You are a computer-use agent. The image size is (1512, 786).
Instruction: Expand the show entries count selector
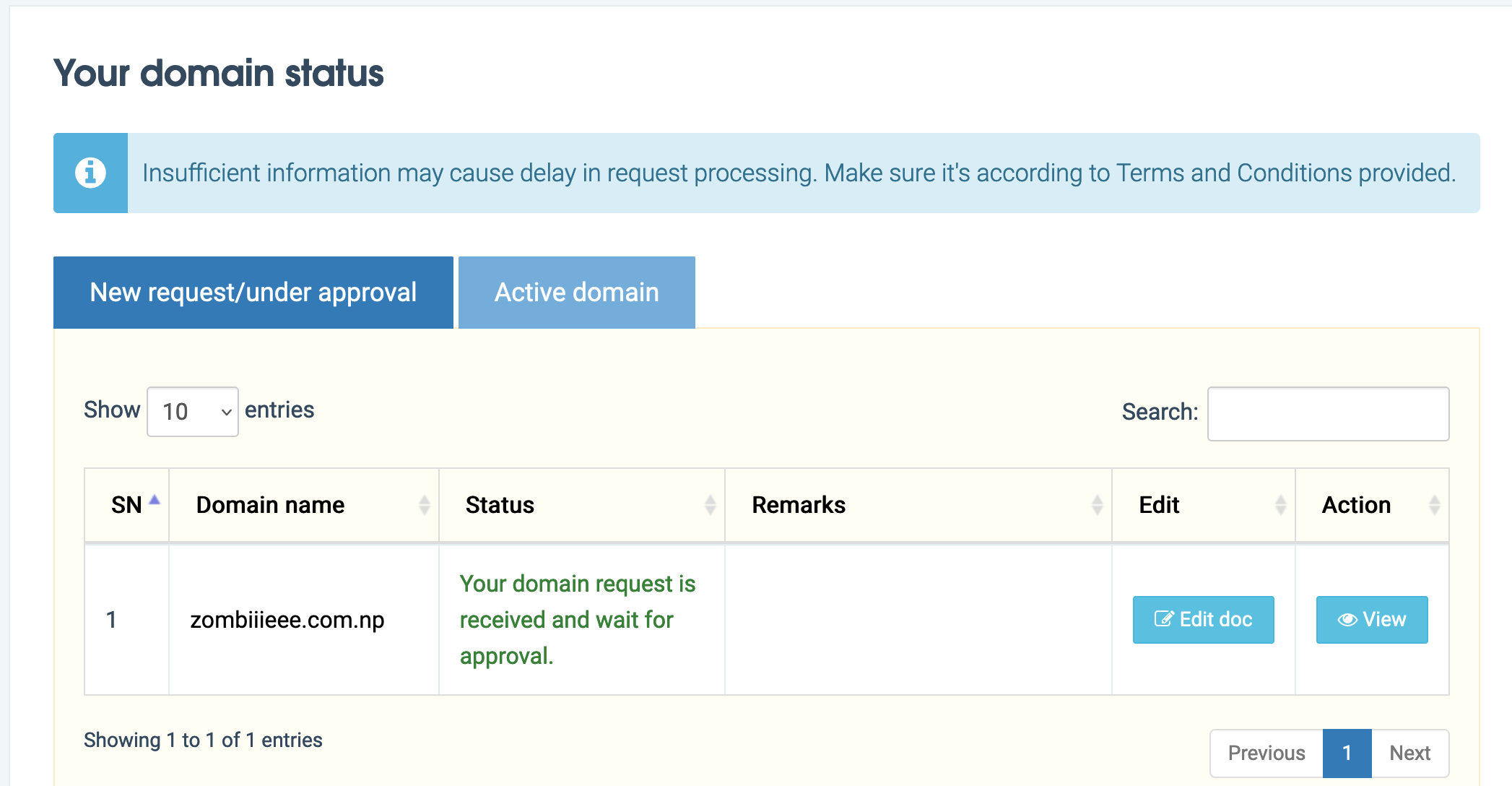[193, 410]
